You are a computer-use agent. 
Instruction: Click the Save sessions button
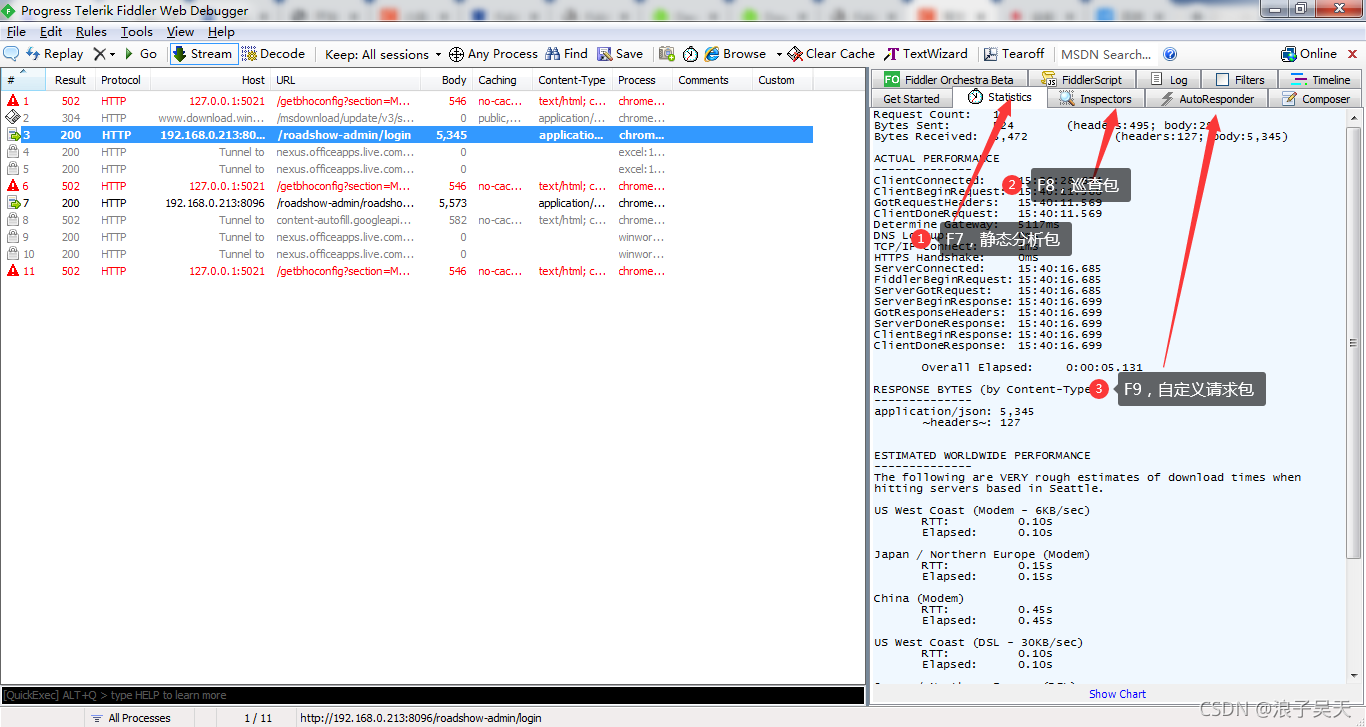620,54
